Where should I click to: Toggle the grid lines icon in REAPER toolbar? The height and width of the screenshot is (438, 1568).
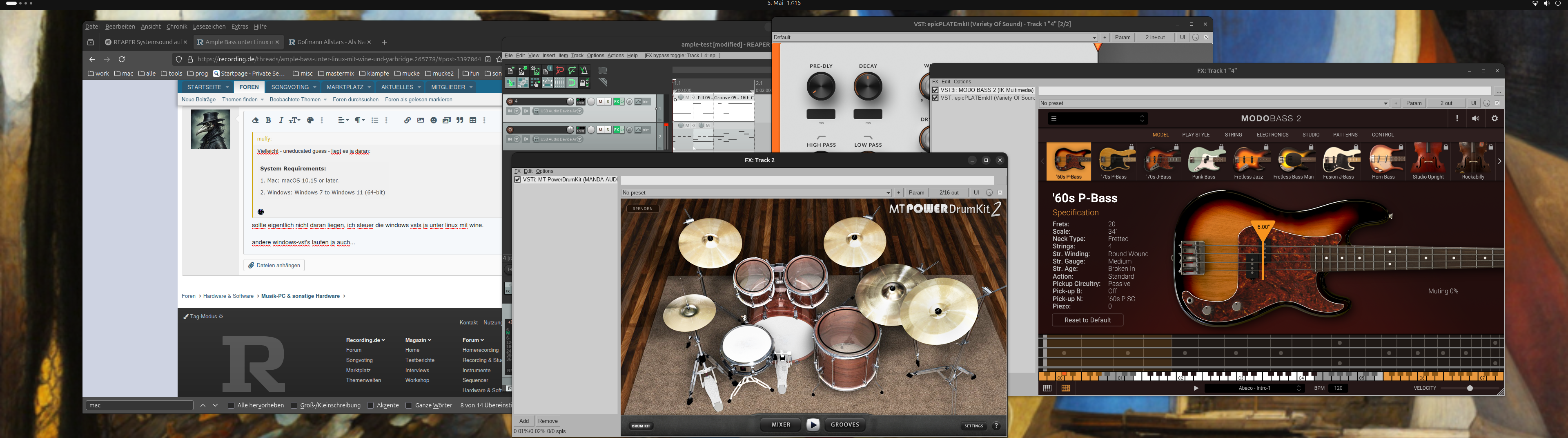click(560, 83)
